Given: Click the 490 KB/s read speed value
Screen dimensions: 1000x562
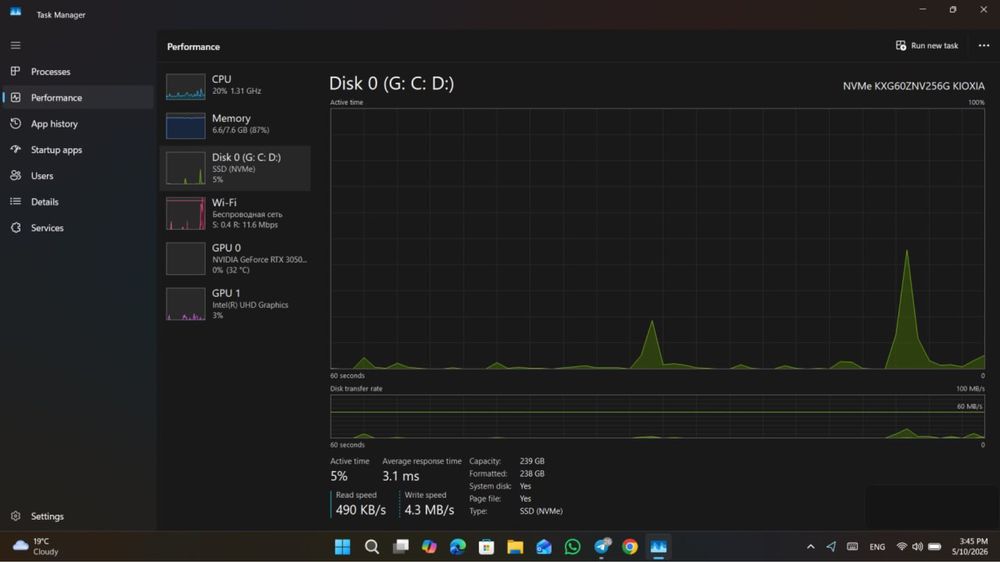Looking at the screenshot, I should (x=360, y=510).
